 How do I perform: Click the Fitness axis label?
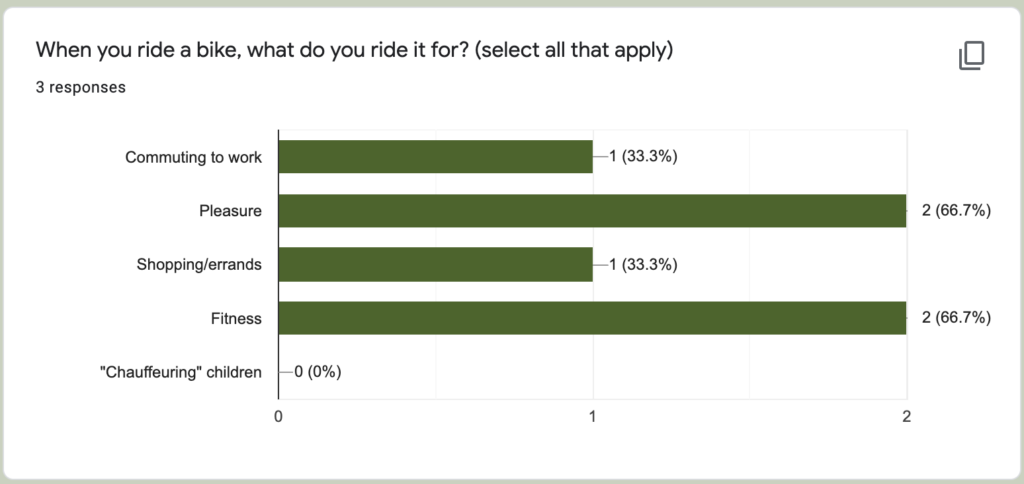236,319
